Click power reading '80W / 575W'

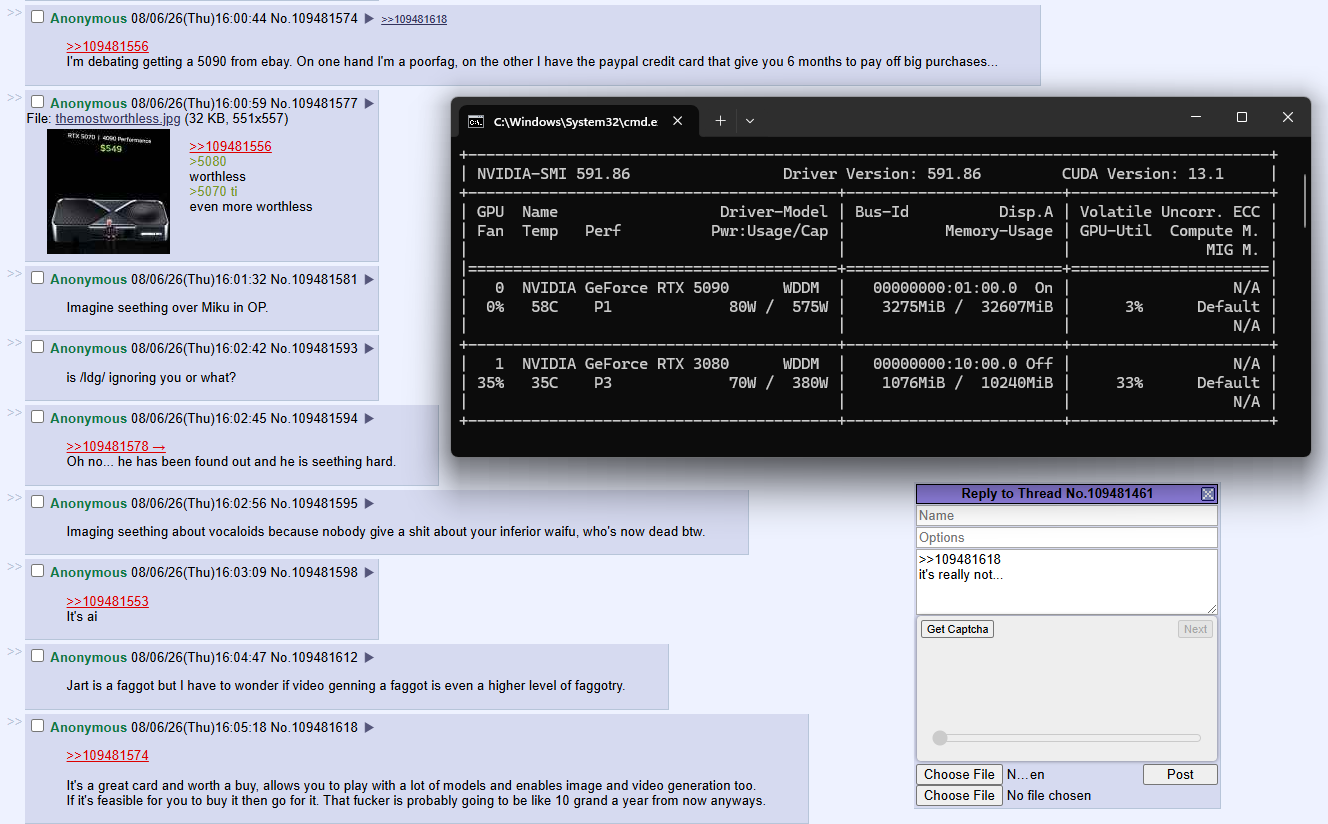tap(778, 307)
